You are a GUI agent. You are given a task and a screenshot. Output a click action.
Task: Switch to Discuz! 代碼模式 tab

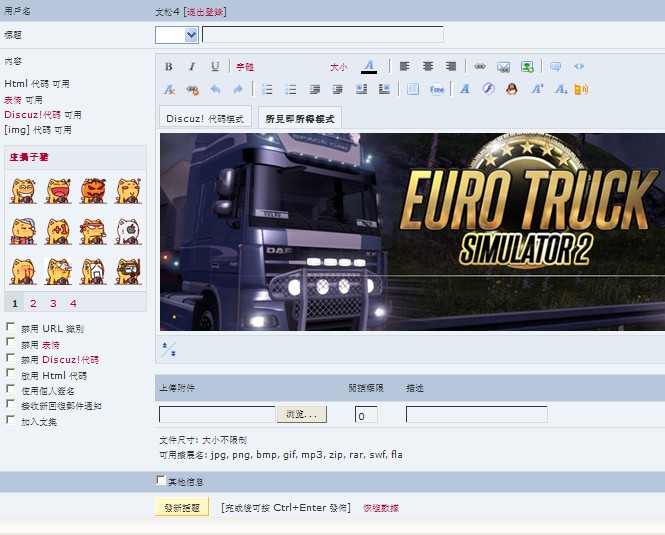(x=205, y=118)
